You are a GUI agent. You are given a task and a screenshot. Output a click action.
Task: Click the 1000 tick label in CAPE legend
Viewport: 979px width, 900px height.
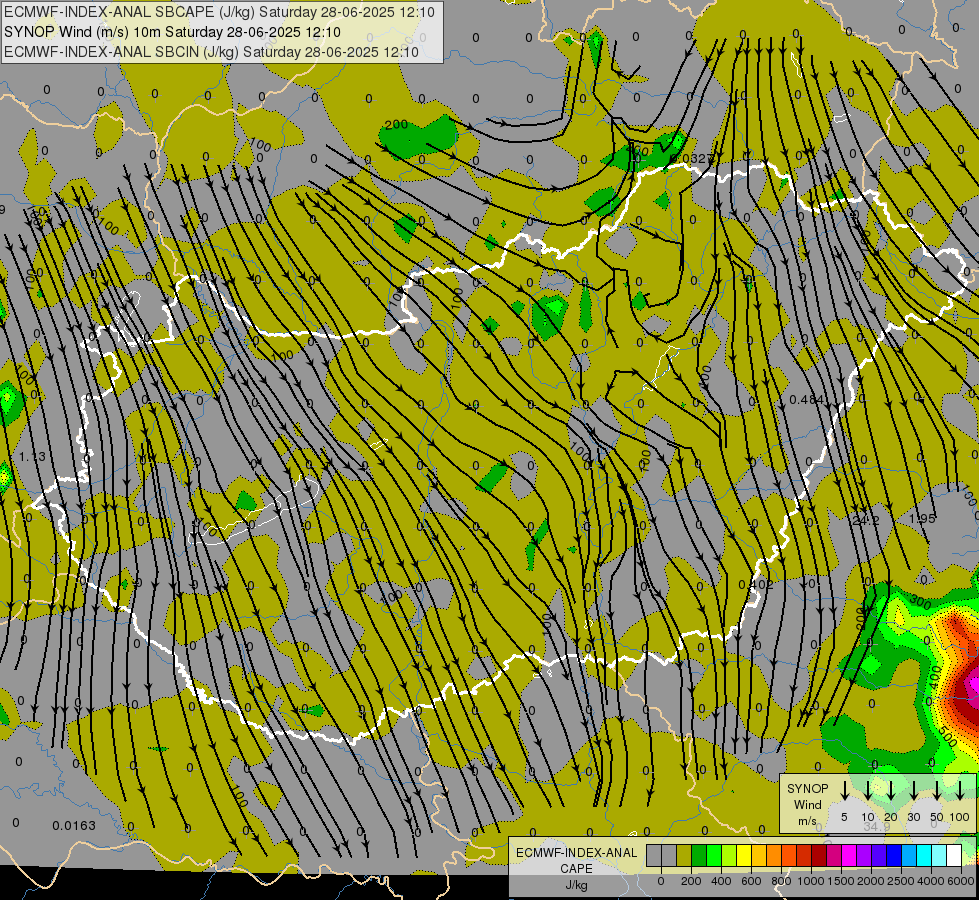click(x=811, y=881)
